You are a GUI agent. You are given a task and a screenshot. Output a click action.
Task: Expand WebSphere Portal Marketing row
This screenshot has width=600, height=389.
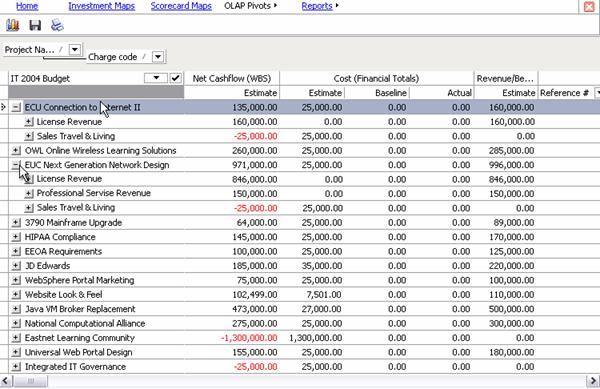pos(16,280)
